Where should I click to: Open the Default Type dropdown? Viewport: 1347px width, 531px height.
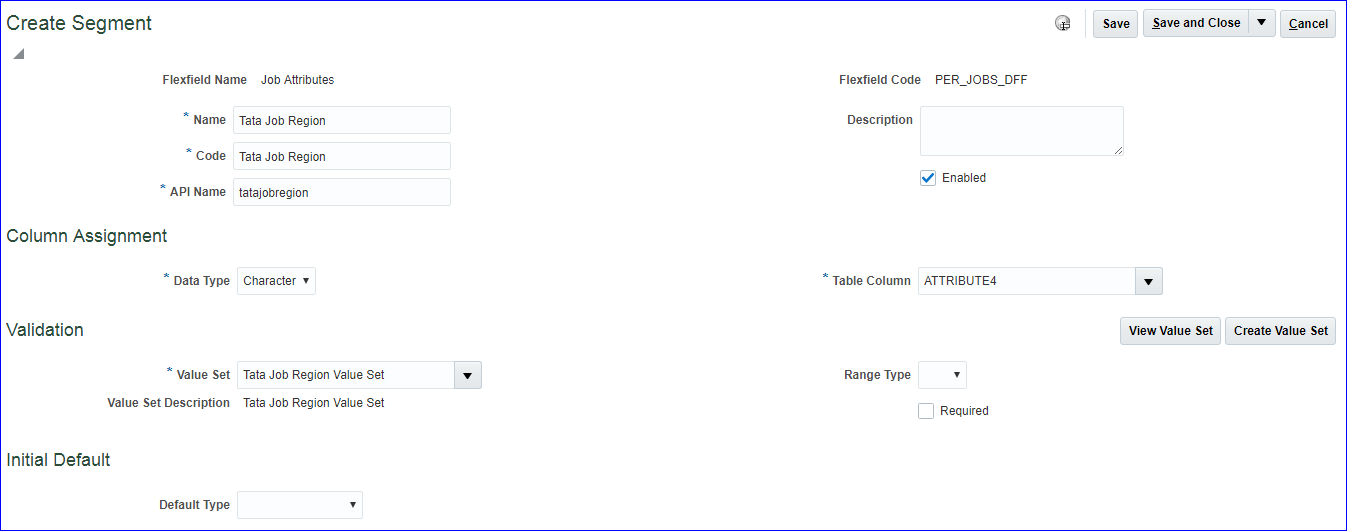300,505
